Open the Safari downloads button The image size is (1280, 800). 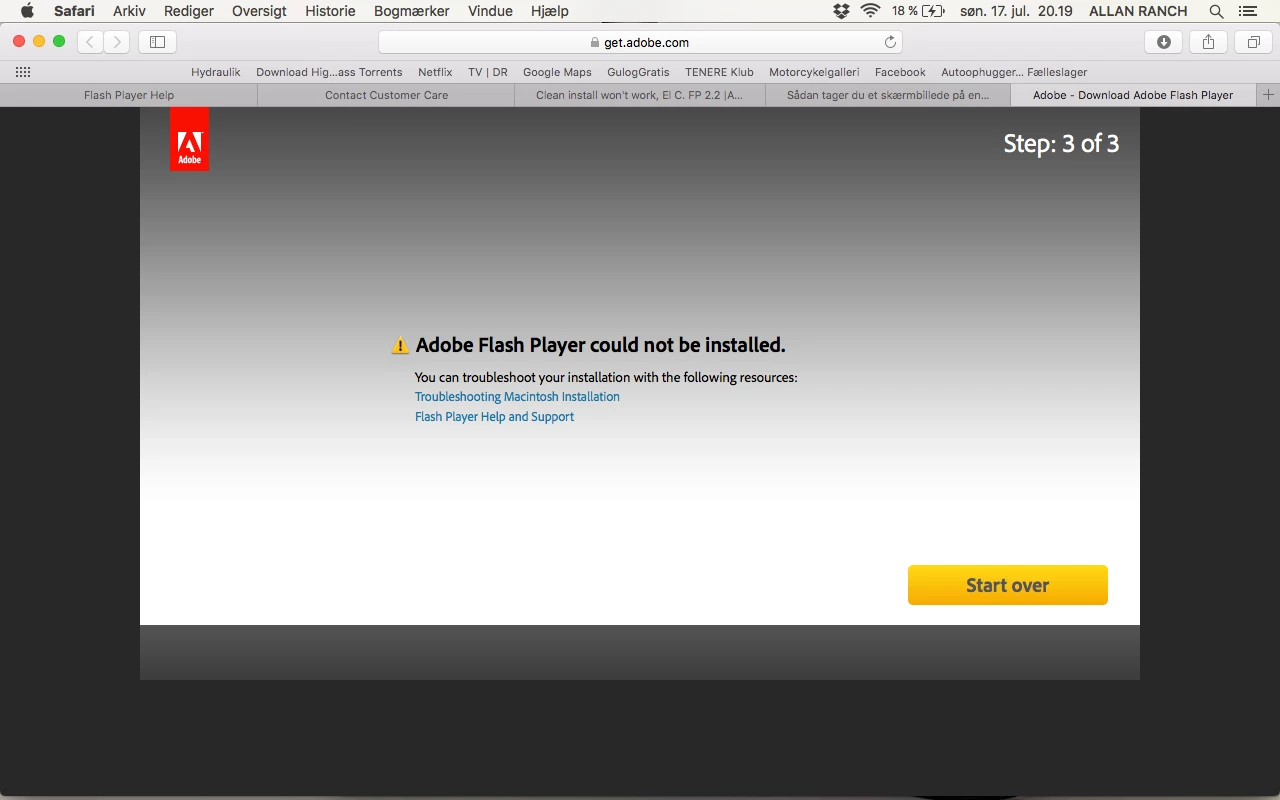1163,42
